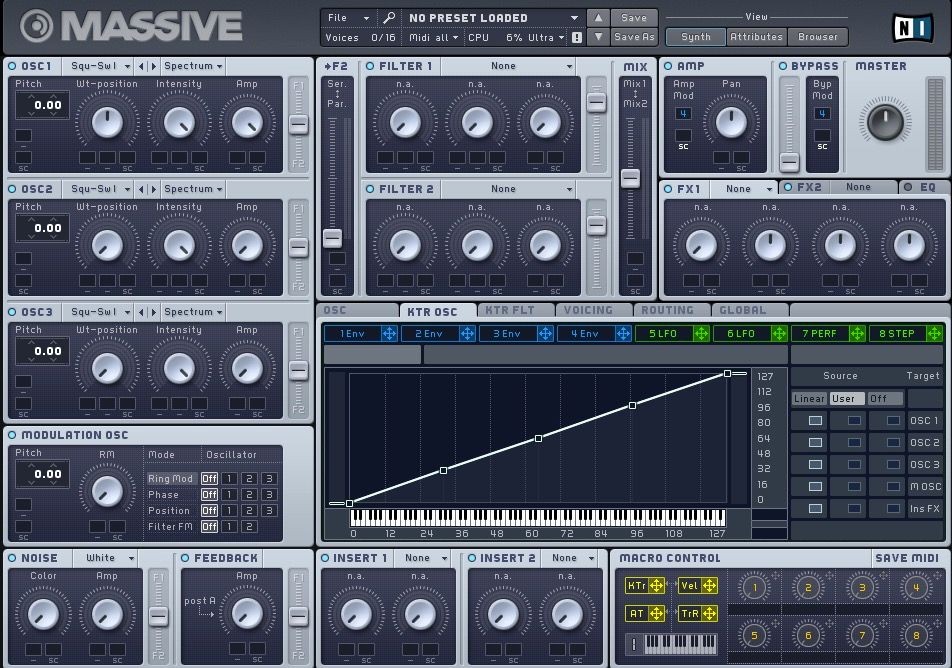Toggle the EQ power button

908,187
